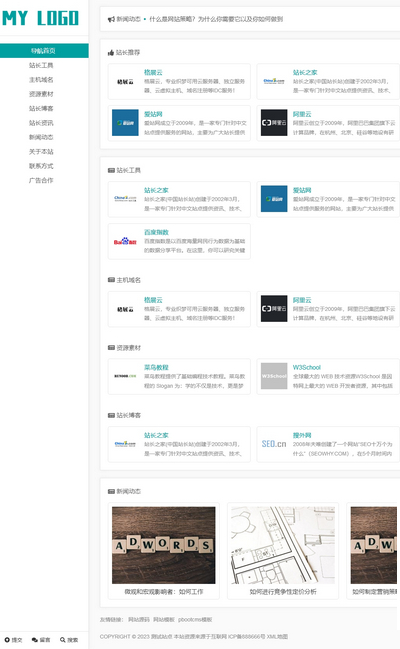Screen dimensions: 400x649
Task: Open the XML地图 link in copyright line
Action: point(277,637)
